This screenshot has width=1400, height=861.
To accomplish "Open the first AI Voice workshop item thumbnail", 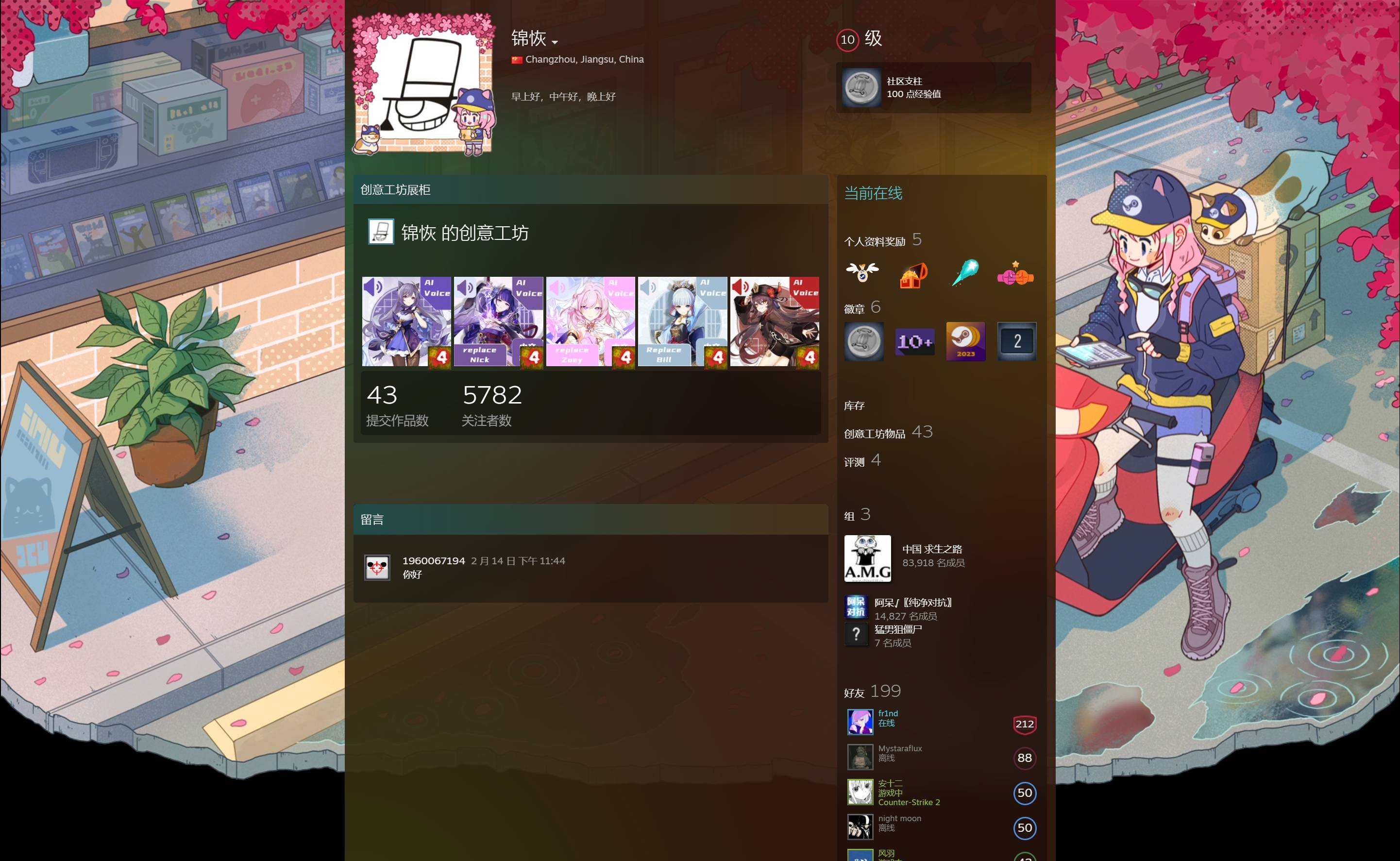I will click(406, 322).
